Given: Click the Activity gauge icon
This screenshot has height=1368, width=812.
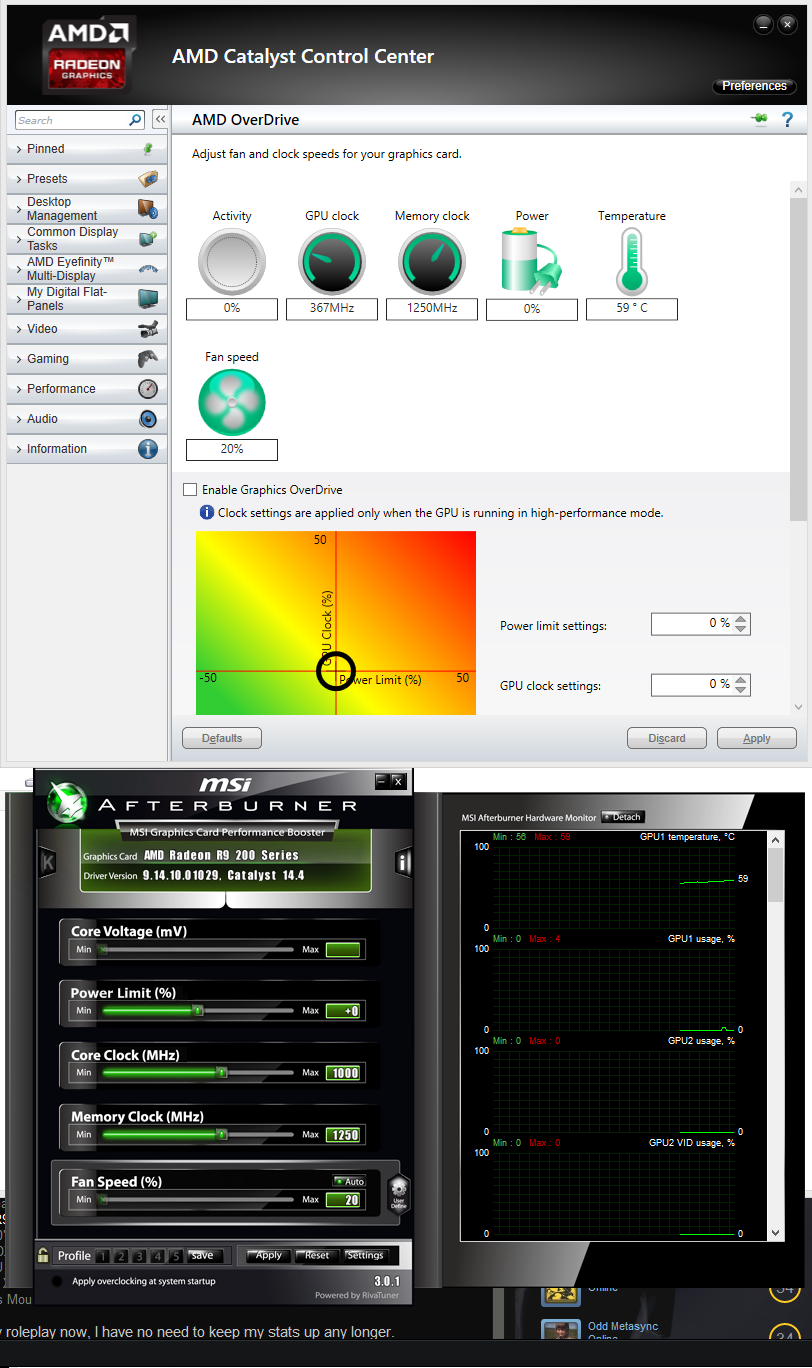Looking at the screenshot, I should tap(232, 262).
